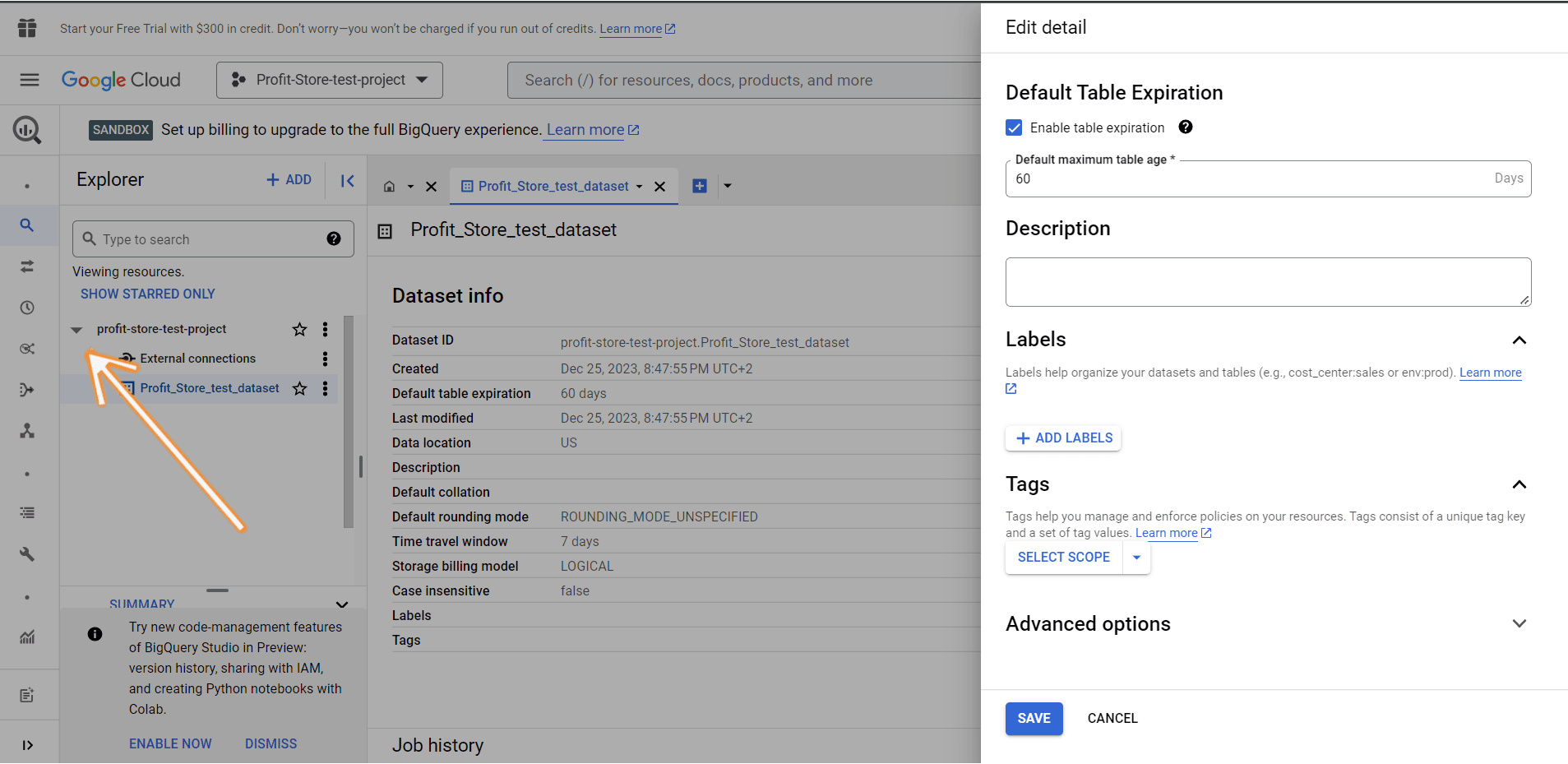
Task: Collapse the Tags section
Action: pos(1519,484)
